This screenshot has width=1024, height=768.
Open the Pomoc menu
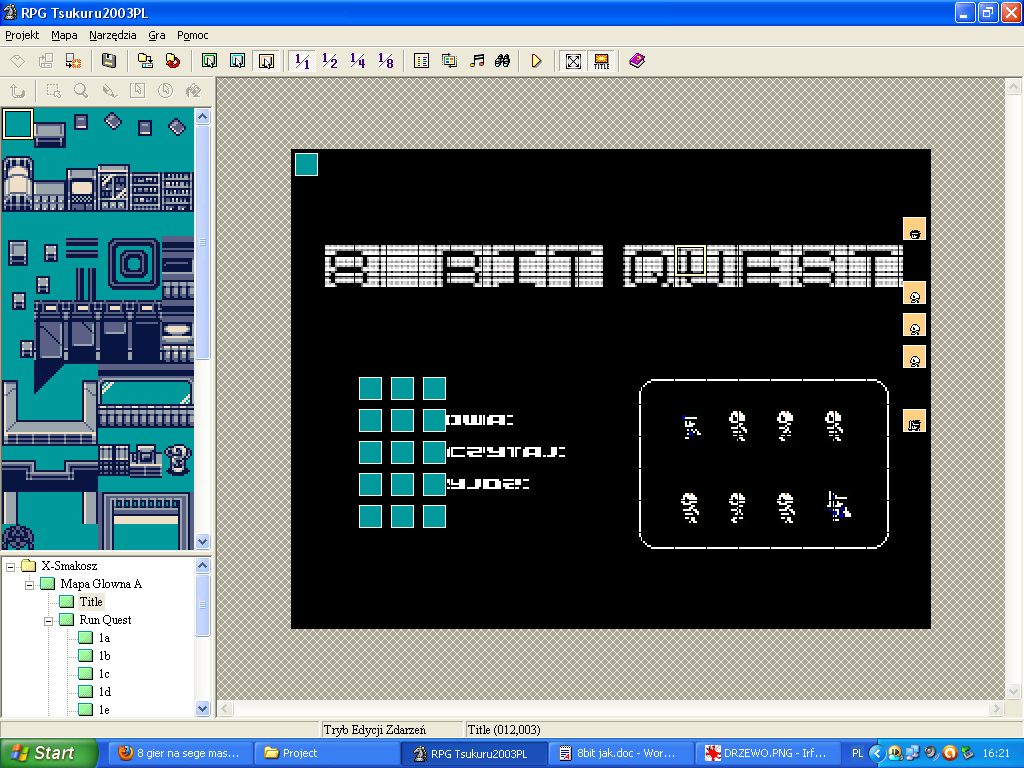point(193,35)
